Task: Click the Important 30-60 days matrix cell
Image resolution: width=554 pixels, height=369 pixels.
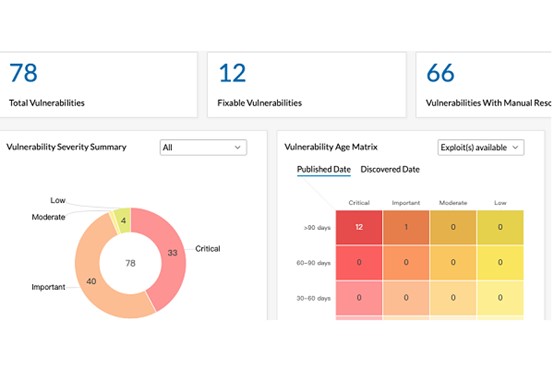Action: coord(406,298)
